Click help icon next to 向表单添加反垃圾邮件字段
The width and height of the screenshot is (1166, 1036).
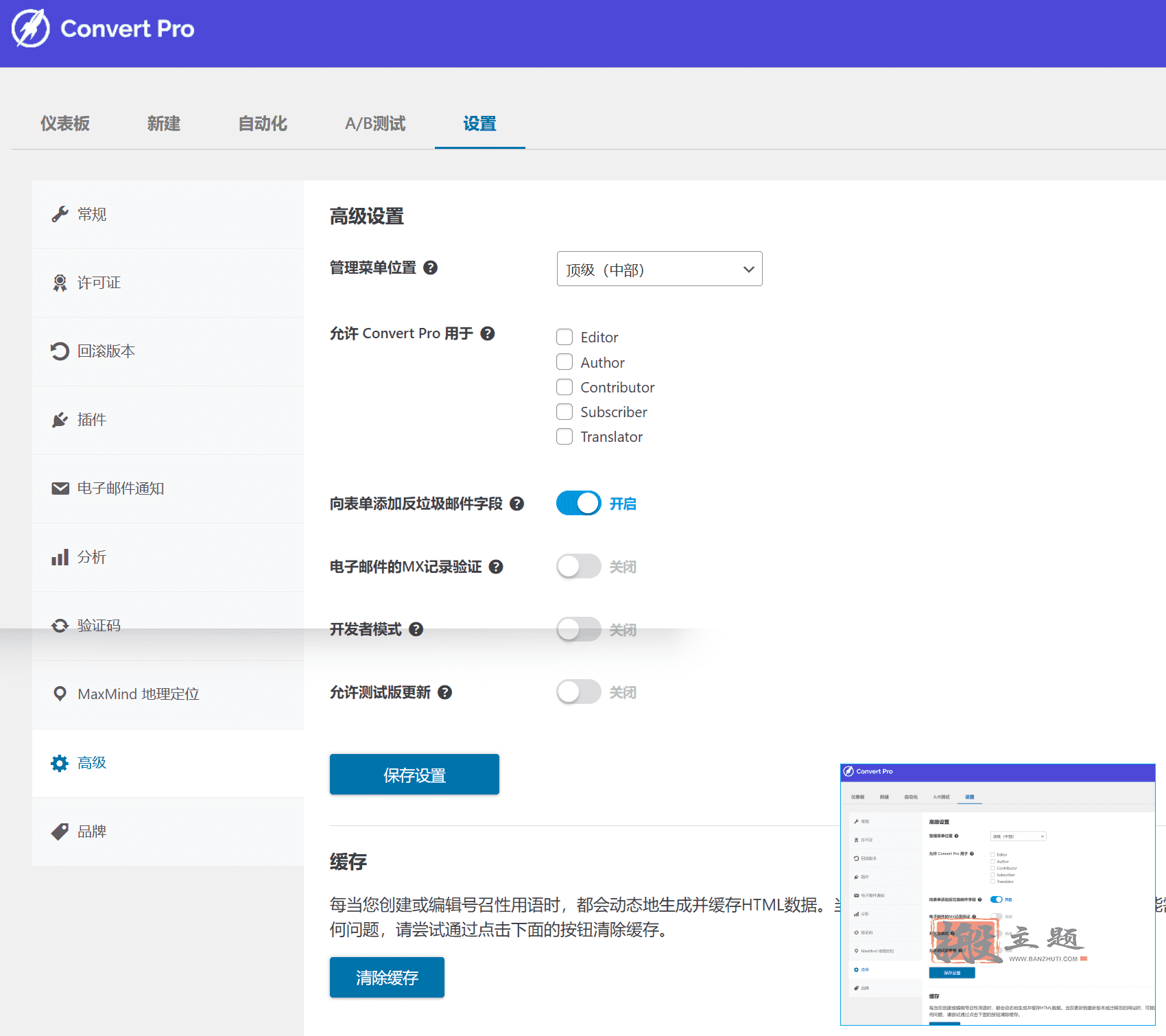517,504
